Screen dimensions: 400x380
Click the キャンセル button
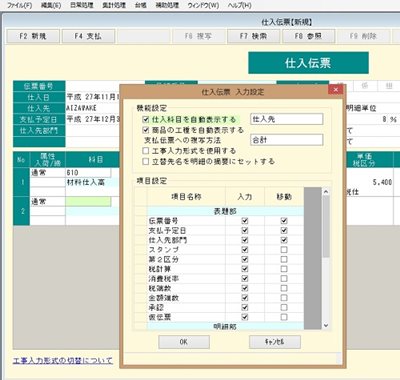(x=275, y=342)
